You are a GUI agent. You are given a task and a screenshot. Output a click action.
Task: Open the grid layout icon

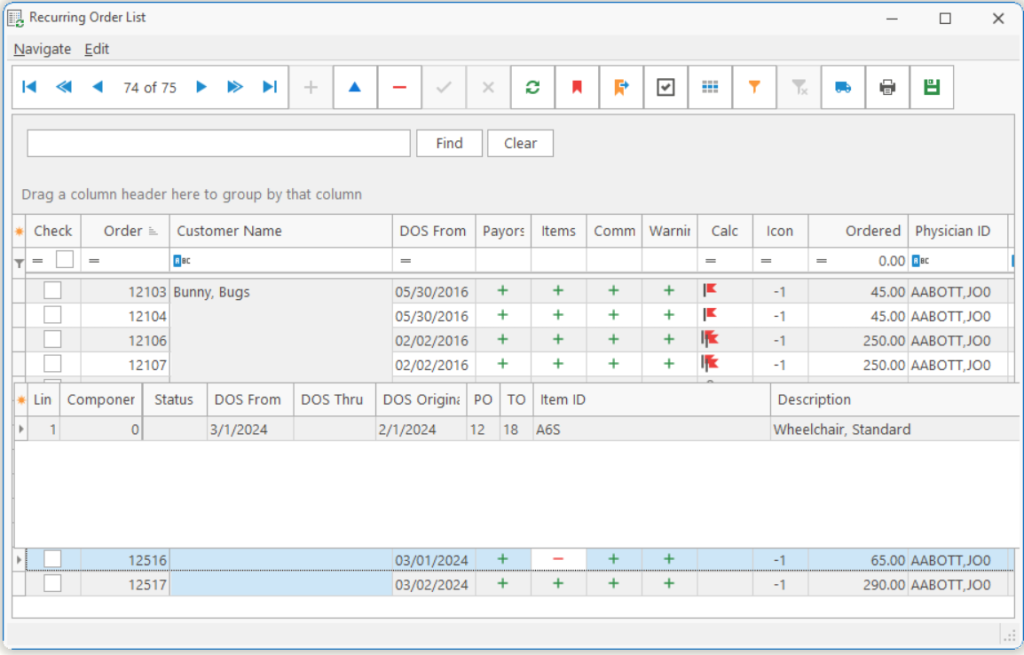click(x=710, y=87)
